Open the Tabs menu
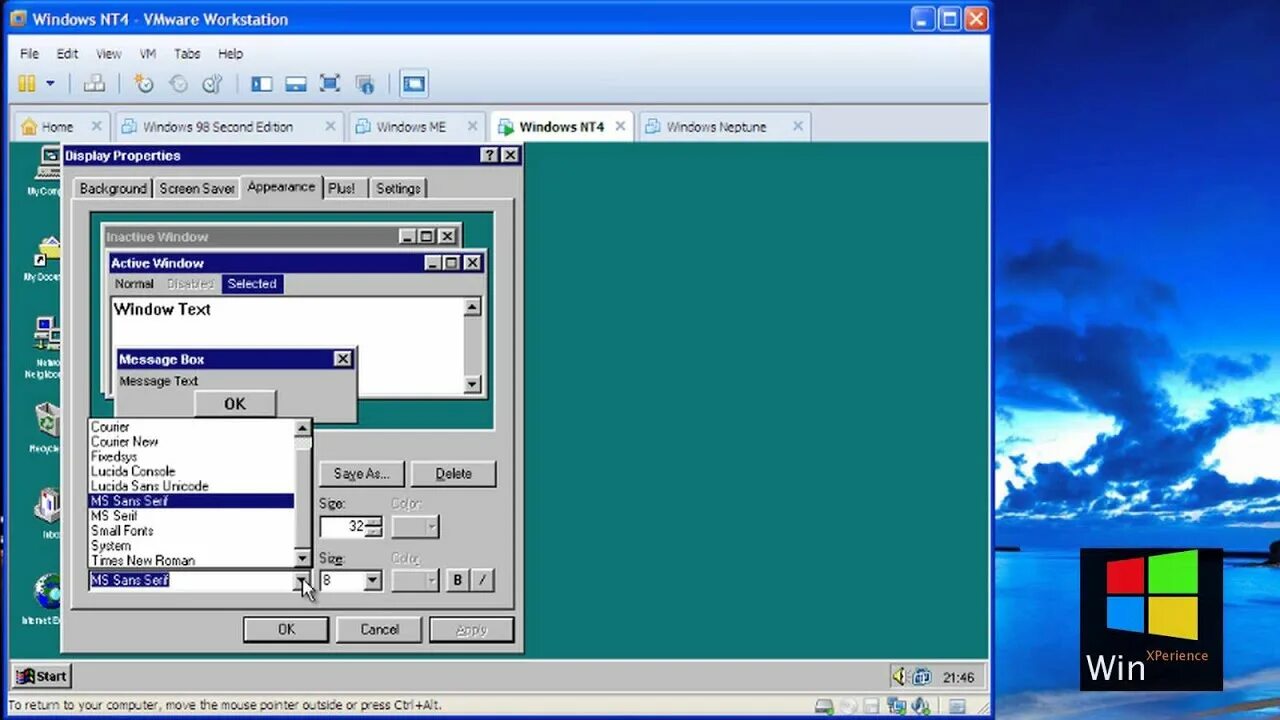This screenshot has height=720, width=1280. pos(187,54)
